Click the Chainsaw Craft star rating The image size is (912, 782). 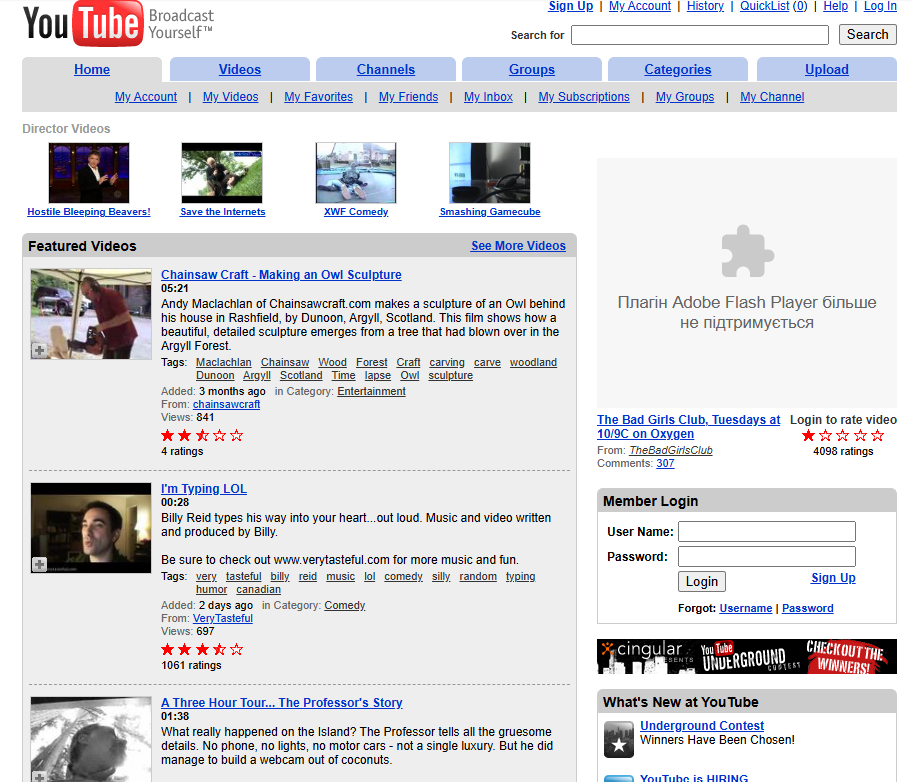click(202, 435)
